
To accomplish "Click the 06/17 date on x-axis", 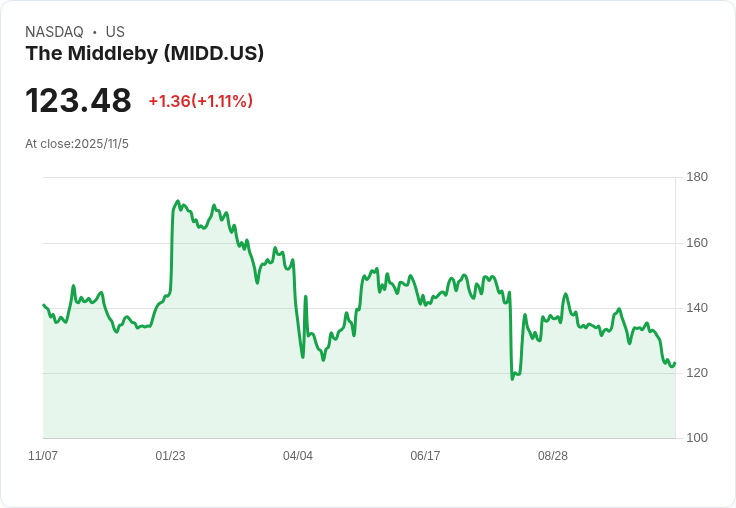I will coord(425,456).
